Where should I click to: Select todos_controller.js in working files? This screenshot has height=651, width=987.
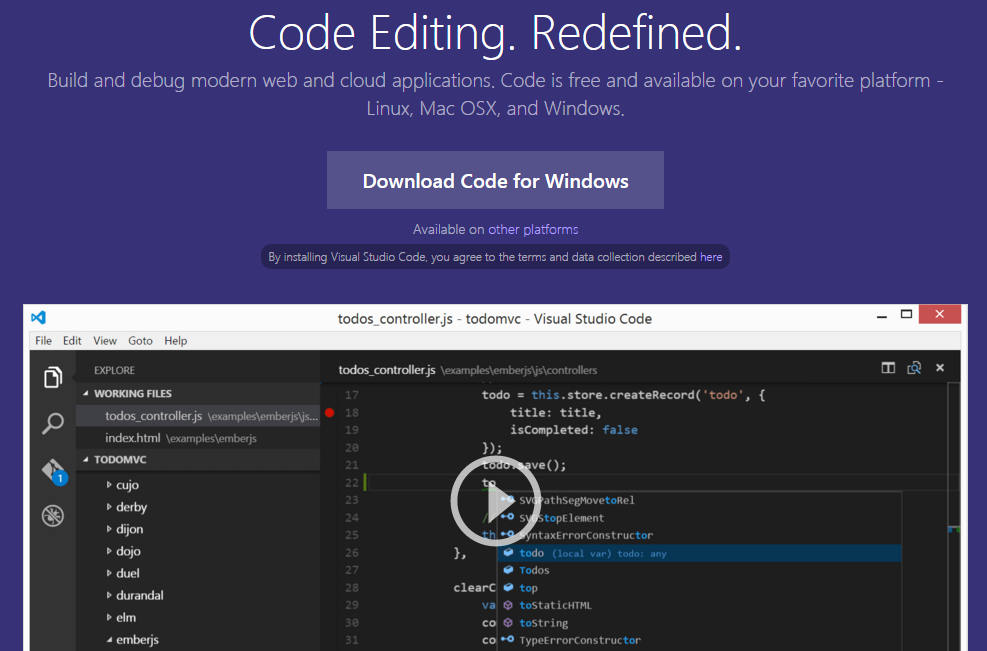(198, 416)
